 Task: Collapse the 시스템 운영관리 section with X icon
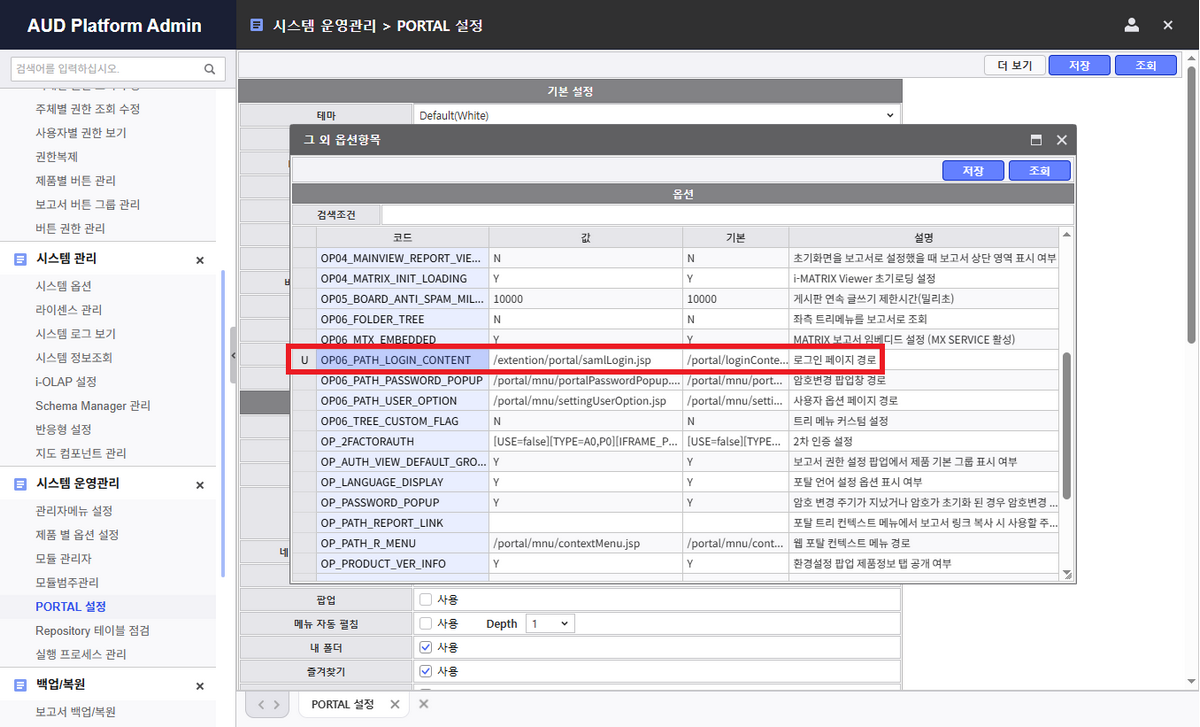tap(199, 485)
